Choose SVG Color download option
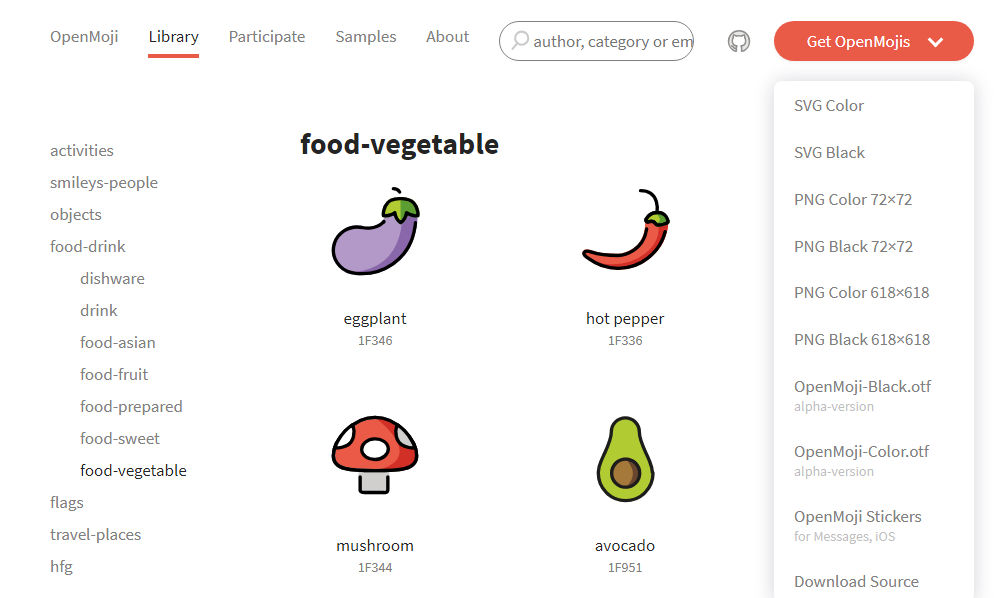Image resolution: width=994 pixels, height=598 pixels. coord(829,106)
